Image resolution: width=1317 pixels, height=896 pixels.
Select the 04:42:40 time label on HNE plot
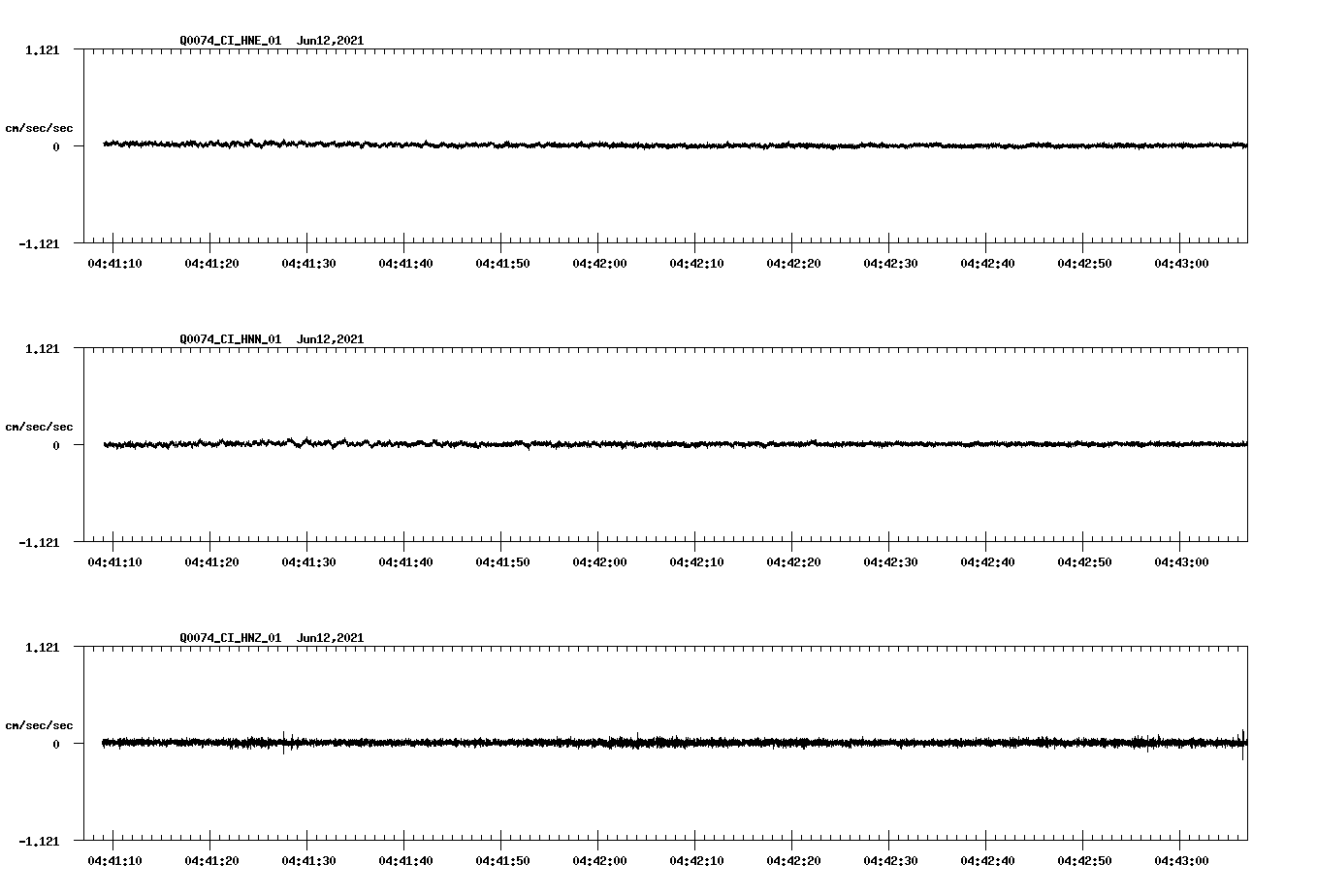click(x=987, y=264)
